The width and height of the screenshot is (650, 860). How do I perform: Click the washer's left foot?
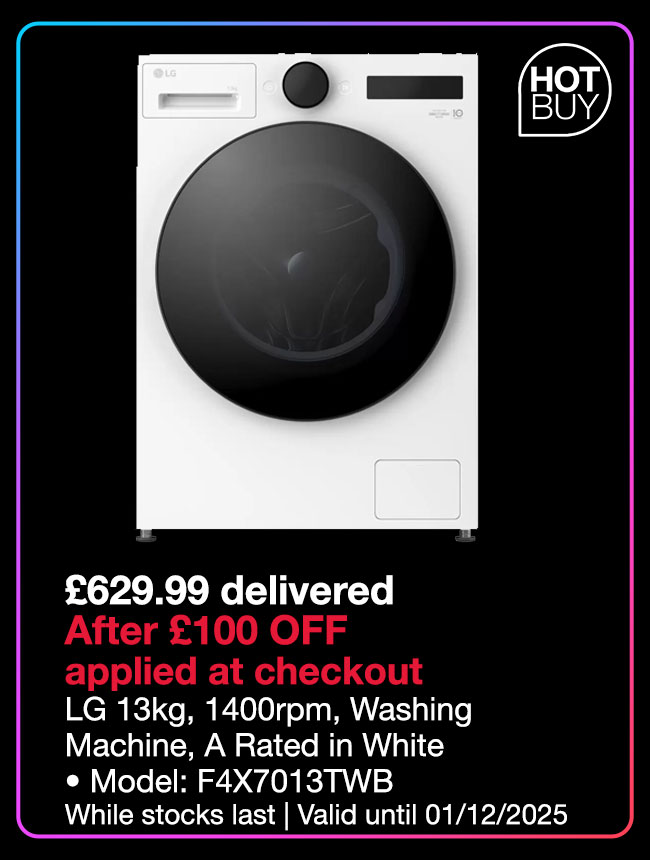point(146,536)
